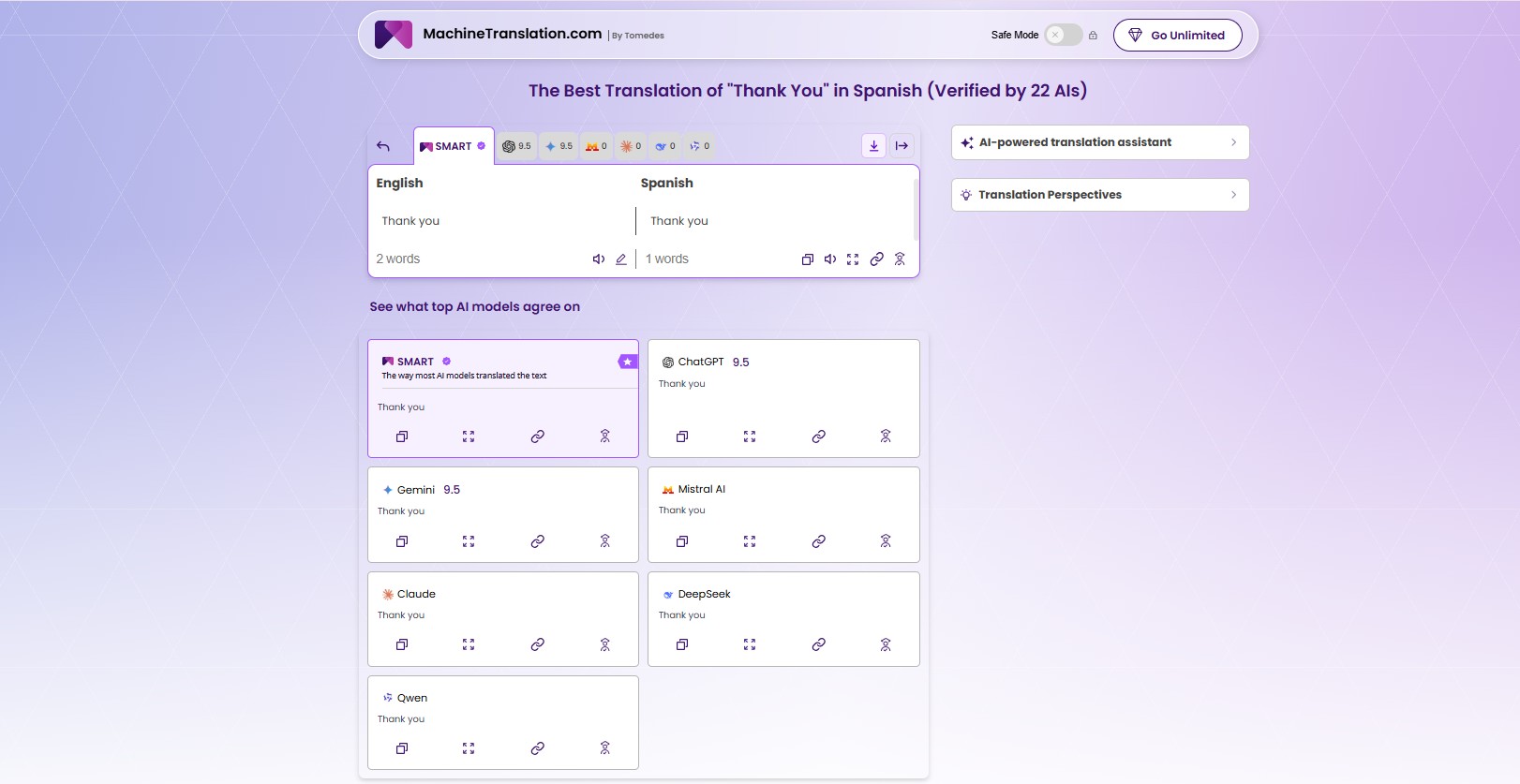Copy link in the Claude card
Viewport: 1520px width, 784px height.
(x=538, y=644)
